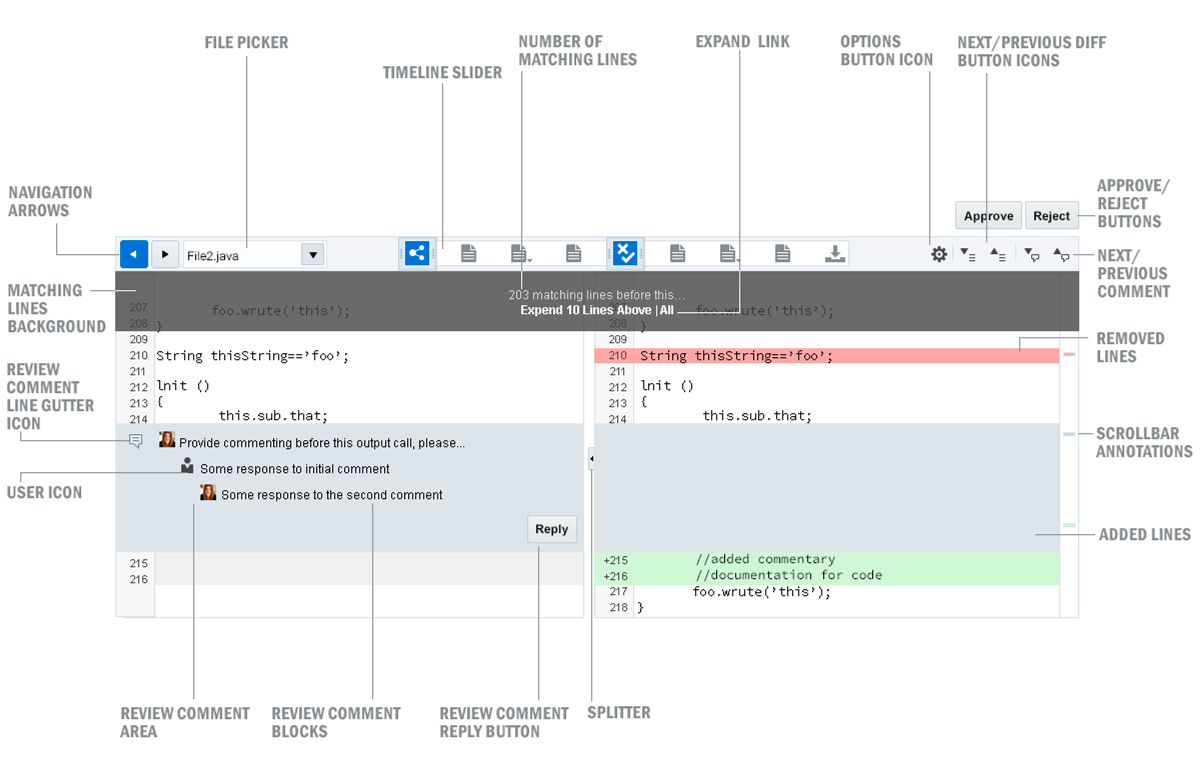Image resolution: width=1200 pixels, height=770 pixels.
Task: Click the download icon on the timeline
Action: click(x=834, y=254)
